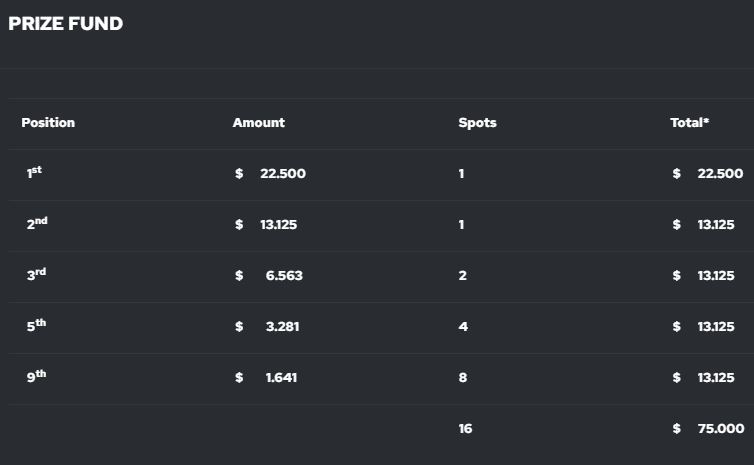Select the 2nd place amount 13.125
The image size is (754, 465).
pos(278,225)
